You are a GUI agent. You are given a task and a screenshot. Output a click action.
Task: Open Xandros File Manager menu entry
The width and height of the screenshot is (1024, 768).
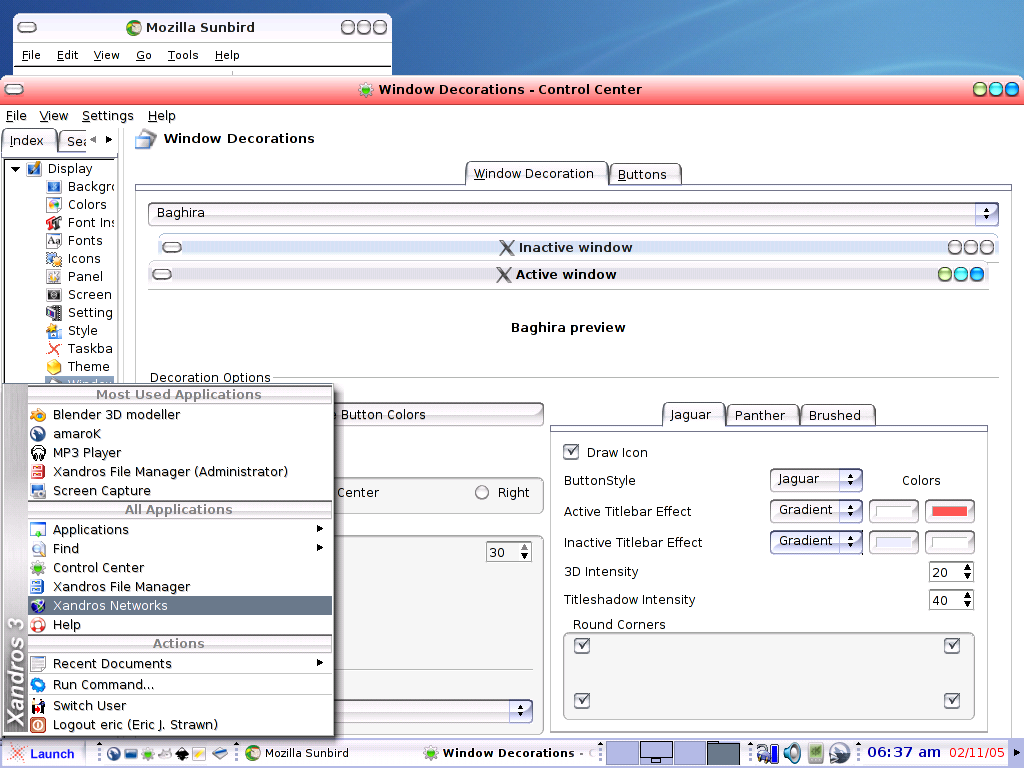pyautogui.click(x=180, y=586)
